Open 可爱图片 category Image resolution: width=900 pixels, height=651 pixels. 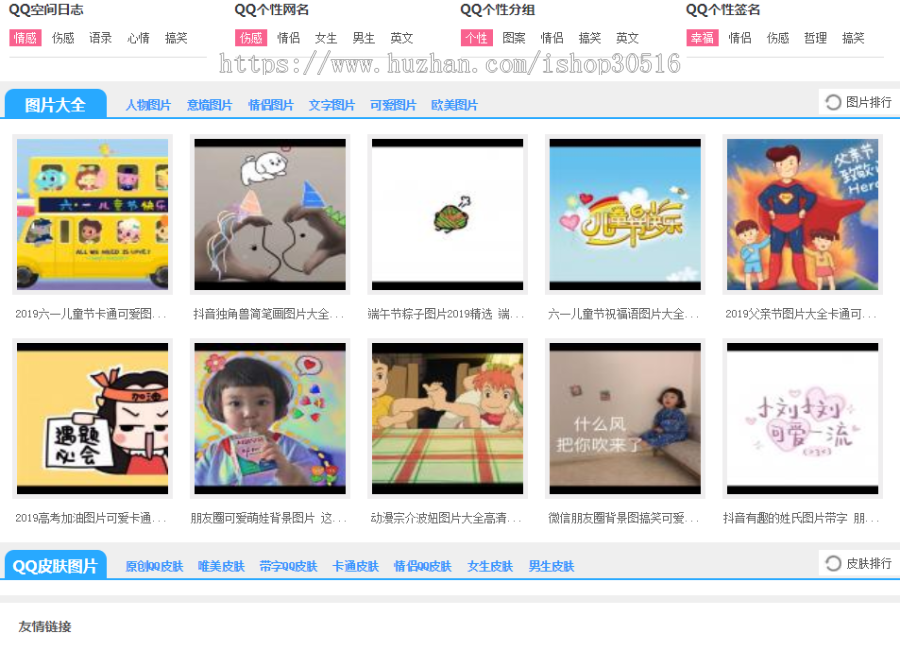pyautogui.click(x=393, y=106)
